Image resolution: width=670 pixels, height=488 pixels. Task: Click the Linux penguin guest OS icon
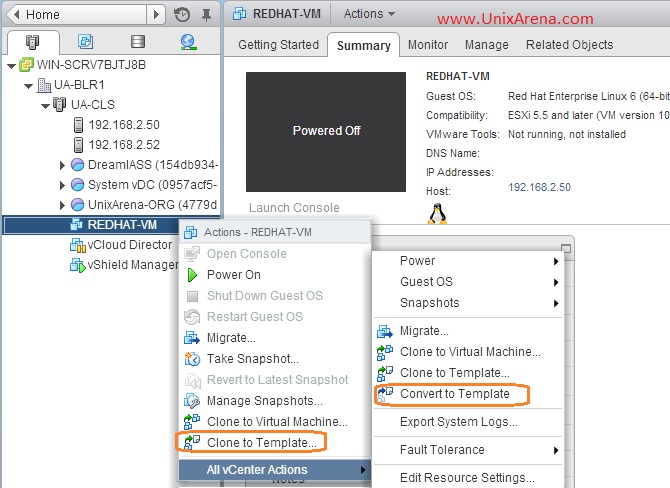437,213
